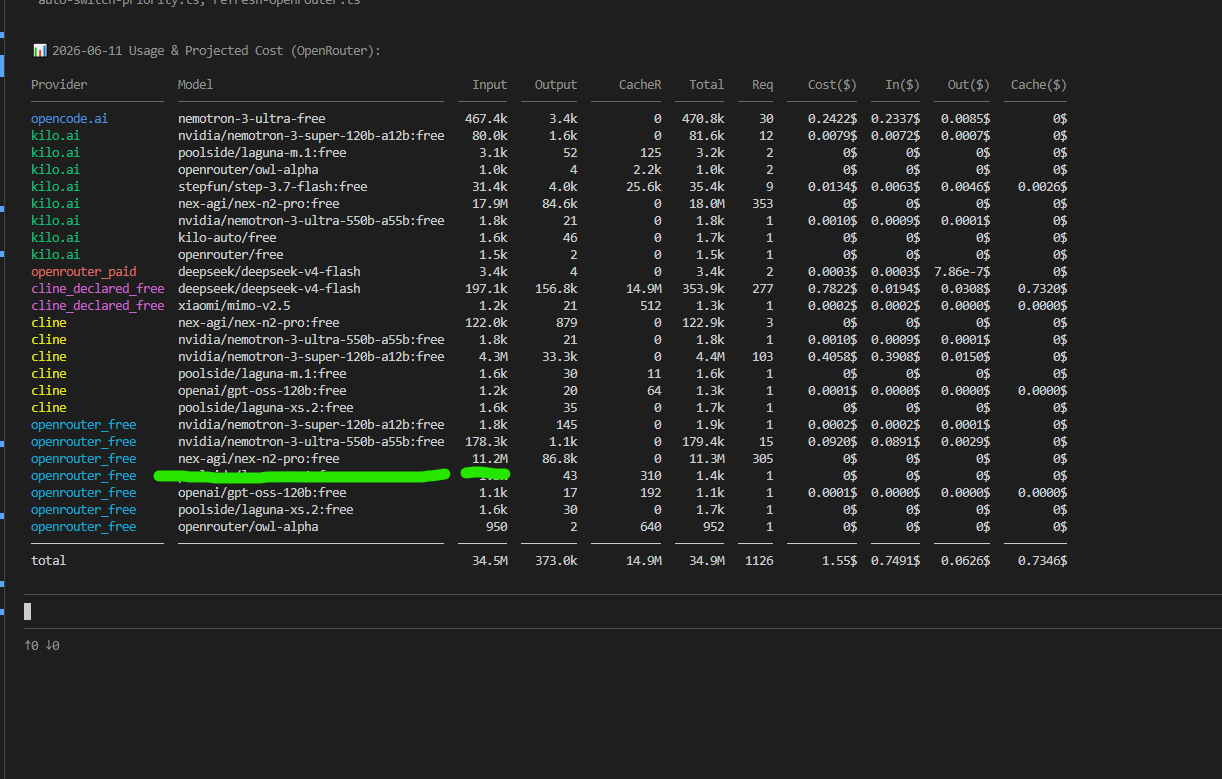Click the '305' request count

pos(763,459)
